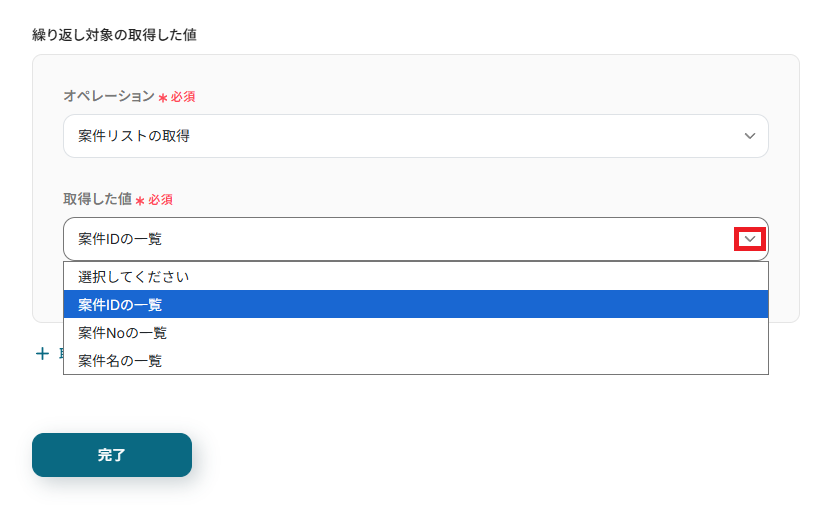
Task: Click the 案件IDの一覧 text inside the select box
Action: click(x=120, y=239)
